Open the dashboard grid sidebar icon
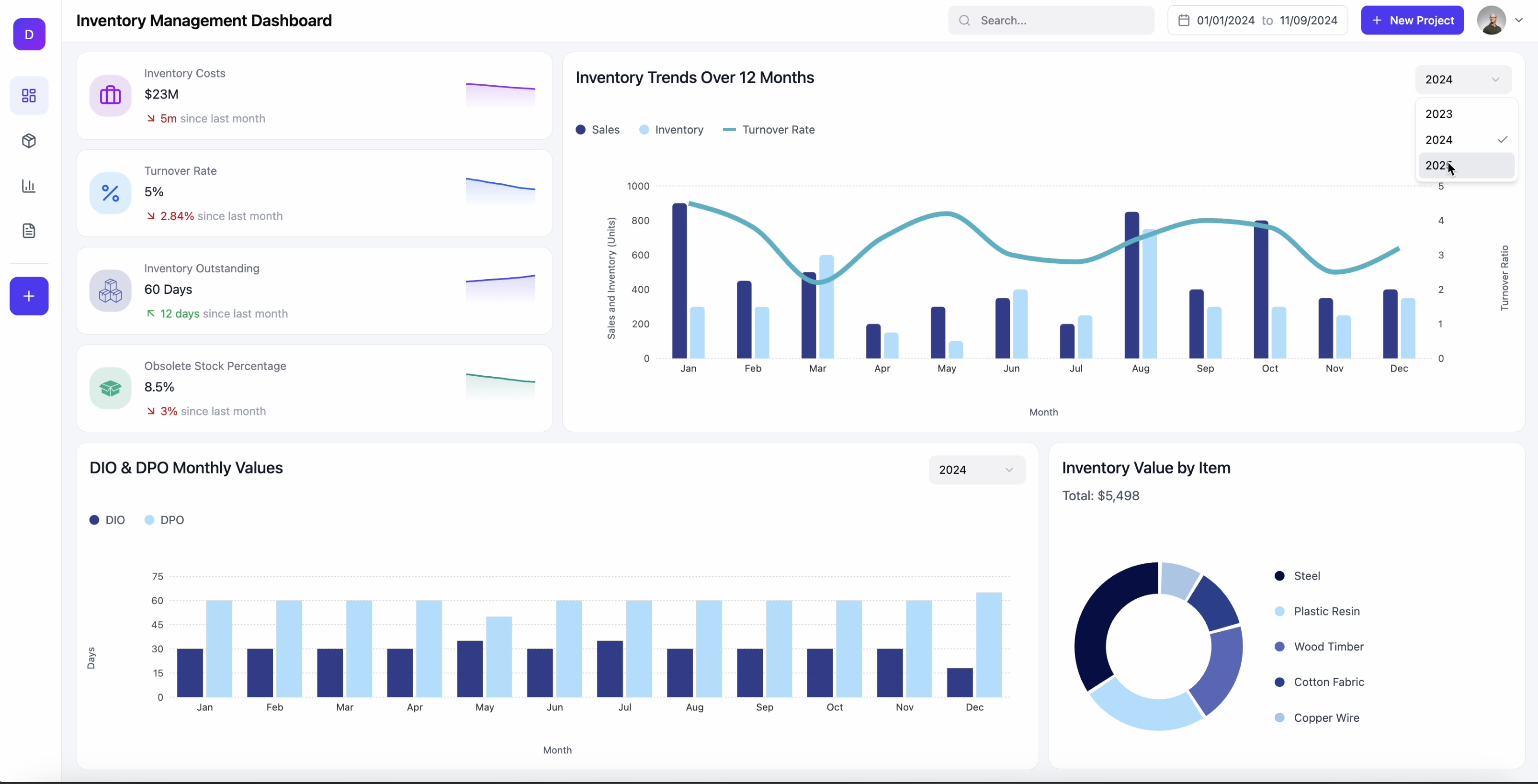This screenshot has width=1538, height=784. [29, 95]
